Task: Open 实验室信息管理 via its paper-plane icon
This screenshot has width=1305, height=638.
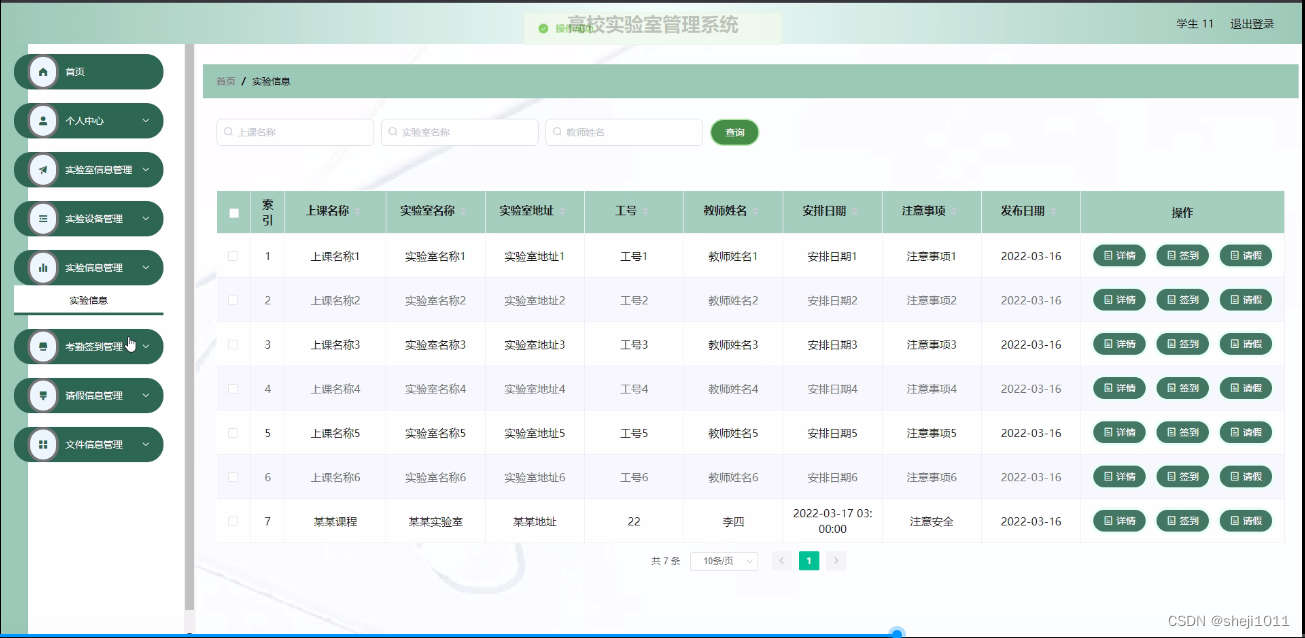Action: [41, 169]
